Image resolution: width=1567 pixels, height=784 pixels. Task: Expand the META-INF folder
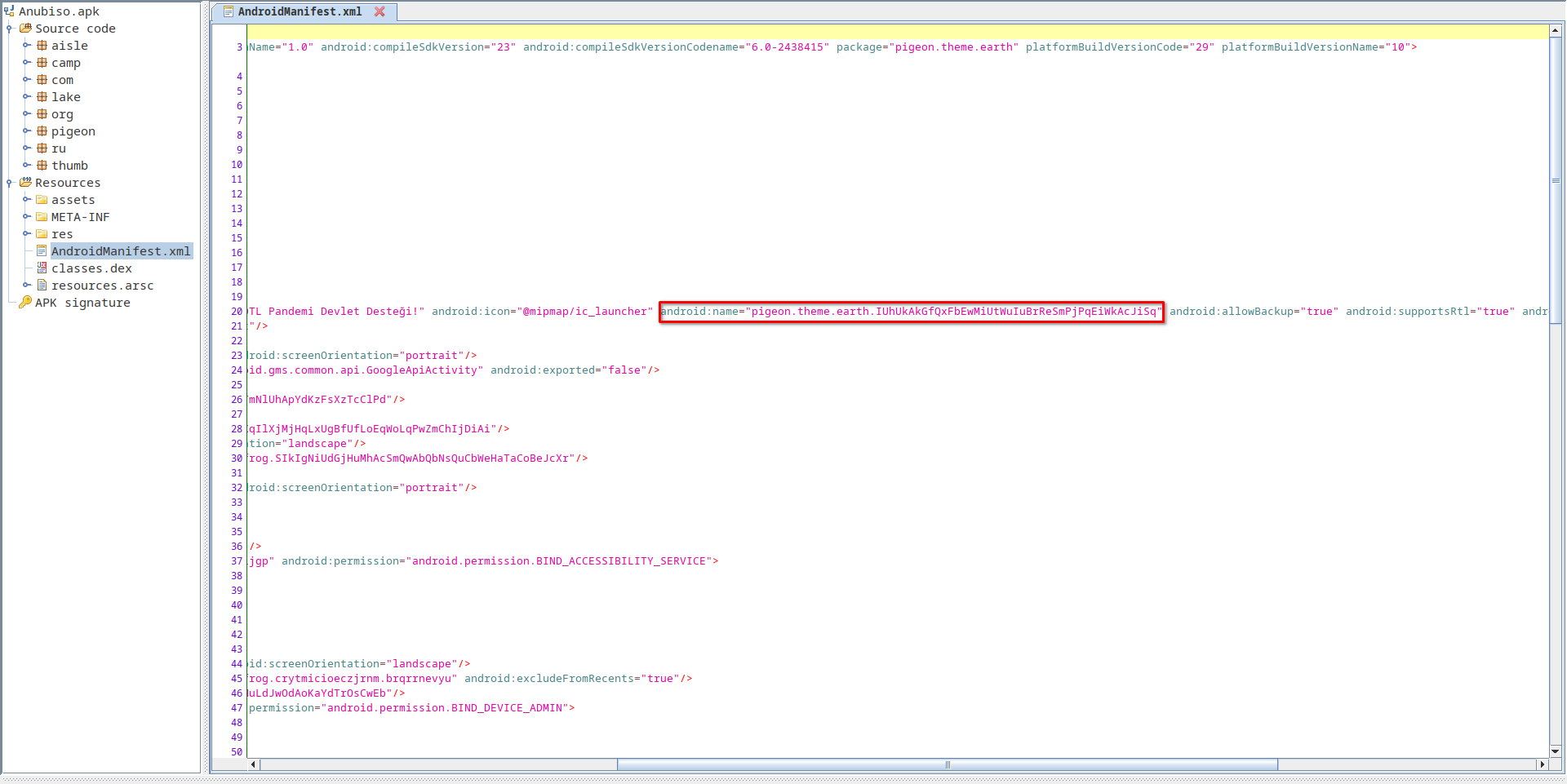tap(26, 217)
